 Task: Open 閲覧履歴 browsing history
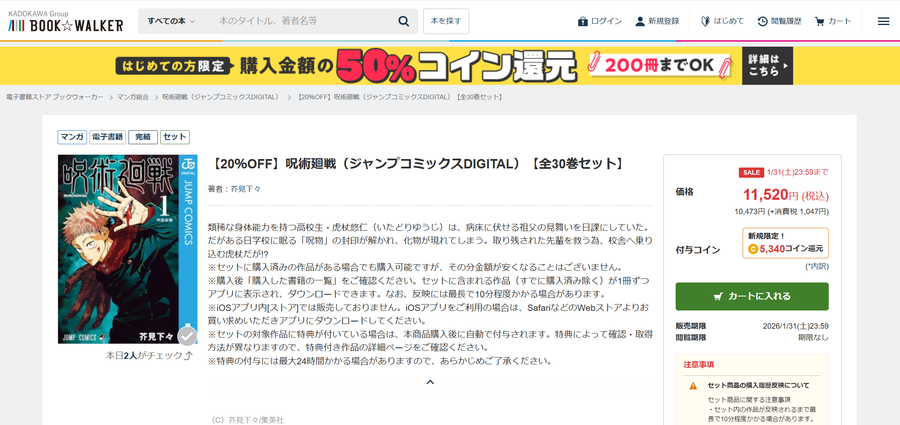point(779,21)
